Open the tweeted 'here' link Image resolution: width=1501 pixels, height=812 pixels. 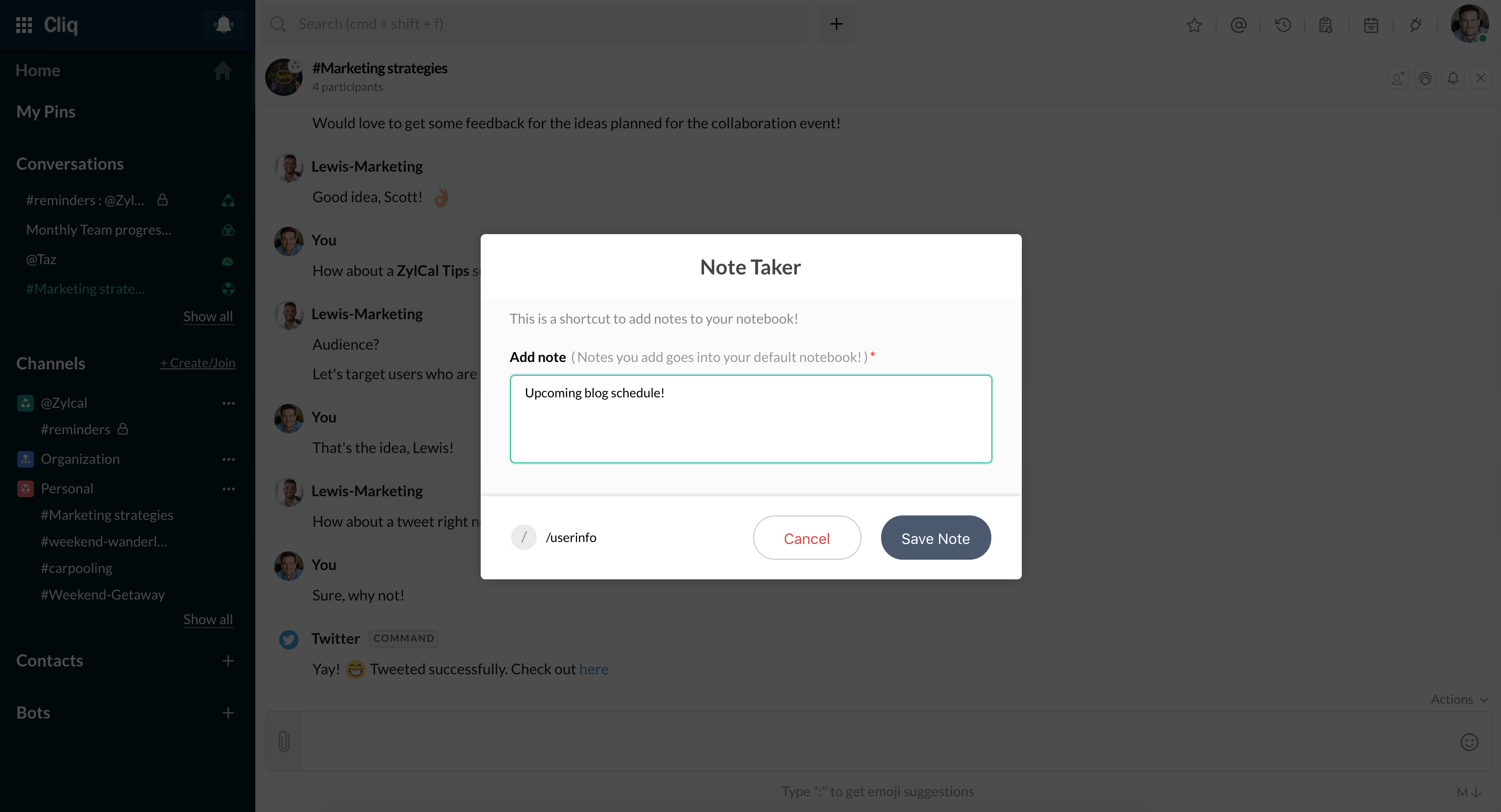(x=594, y=669)
